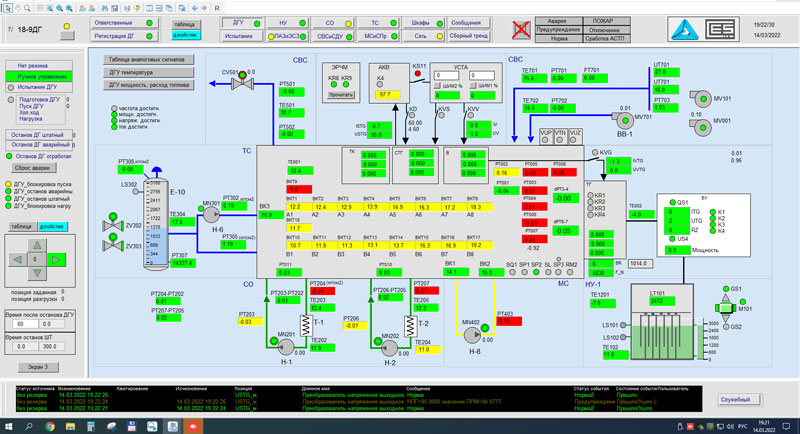Image resolution: width=800 pixels, height=434 pixels.
Task: Open the ДГУ screen tab
Action: pos(242,23)
